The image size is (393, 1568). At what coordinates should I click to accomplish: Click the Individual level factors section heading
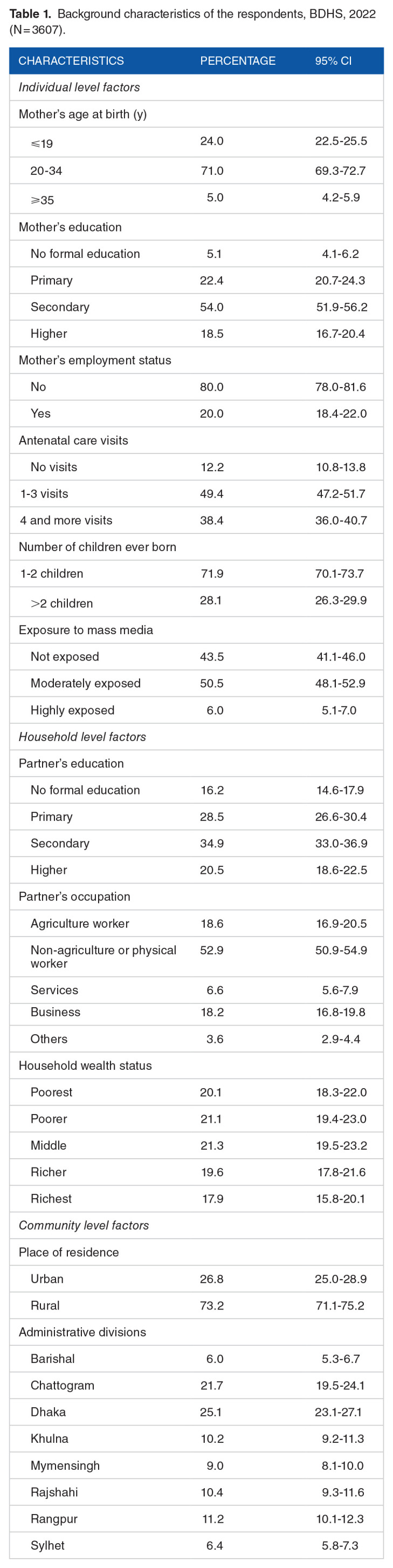click(x=79, y=87)
